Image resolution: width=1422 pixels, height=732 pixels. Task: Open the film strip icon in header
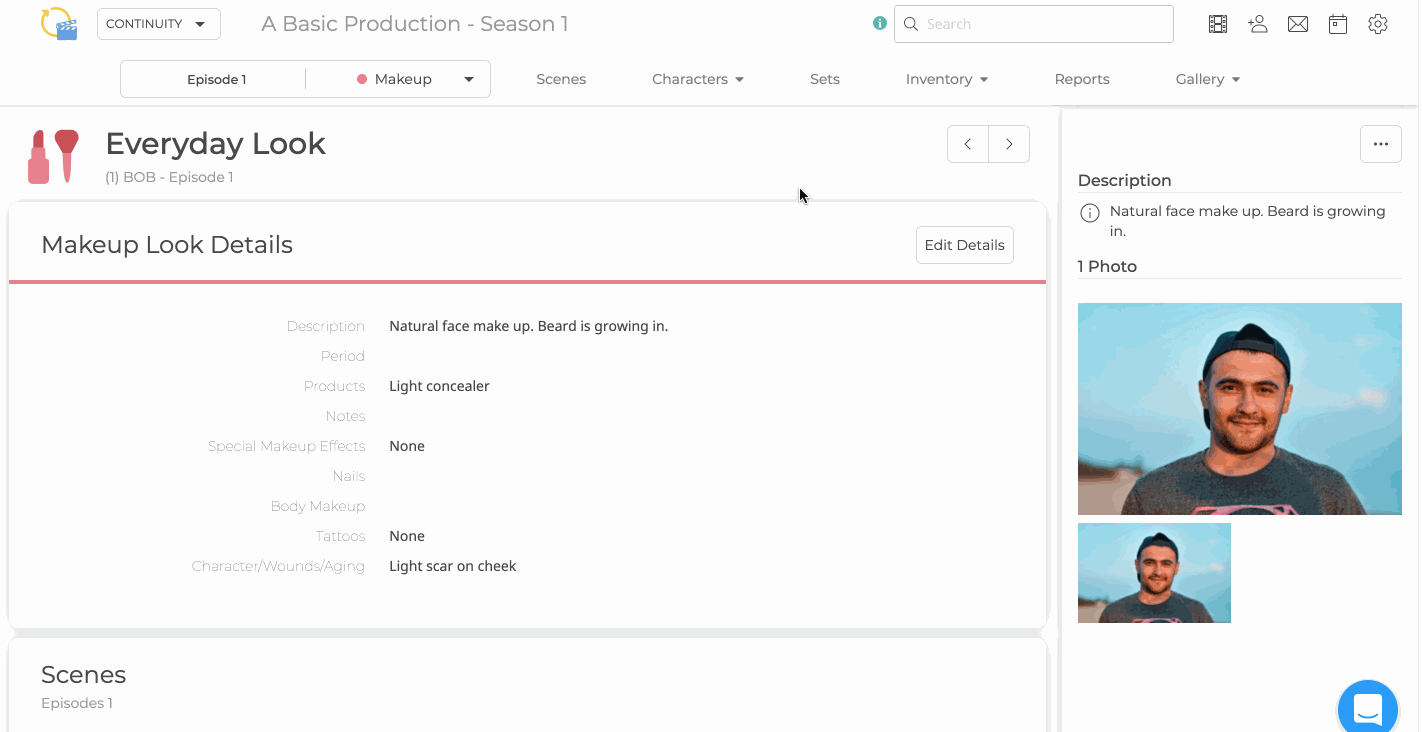pos(1218,24)
